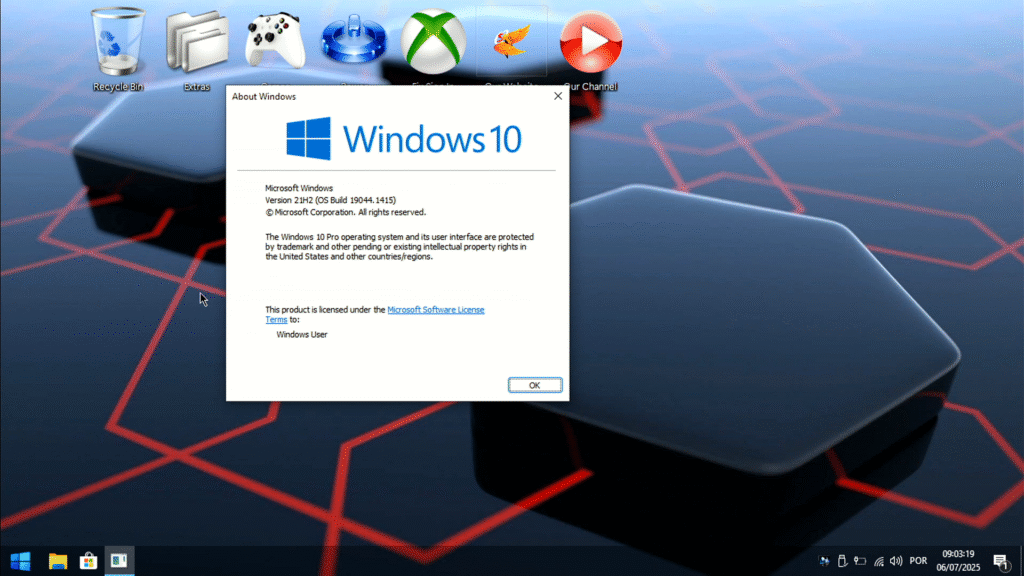
Task: Select the blue joystick-base desktop icon
Action: pyautogui.click(x=353, y=40)
